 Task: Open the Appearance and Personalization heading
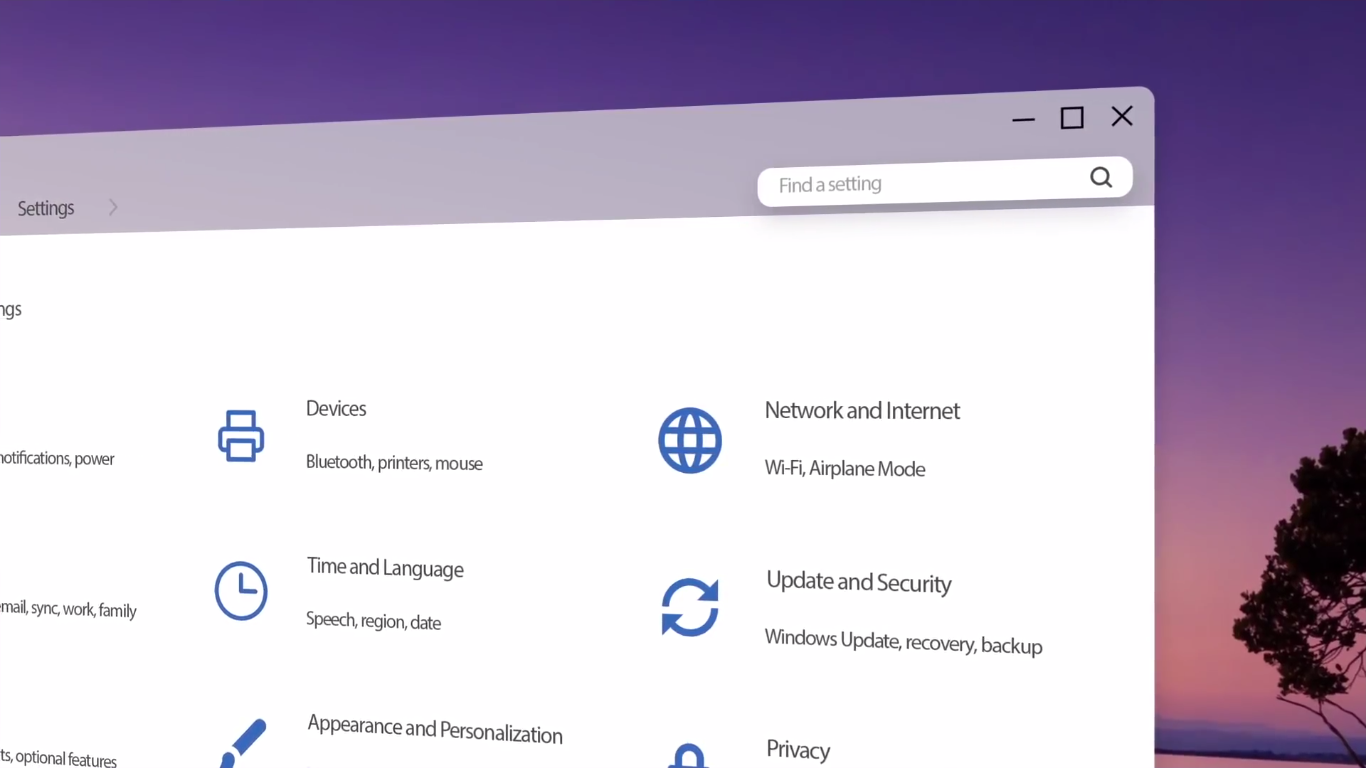pyautogui.click(x=435, y=729)
